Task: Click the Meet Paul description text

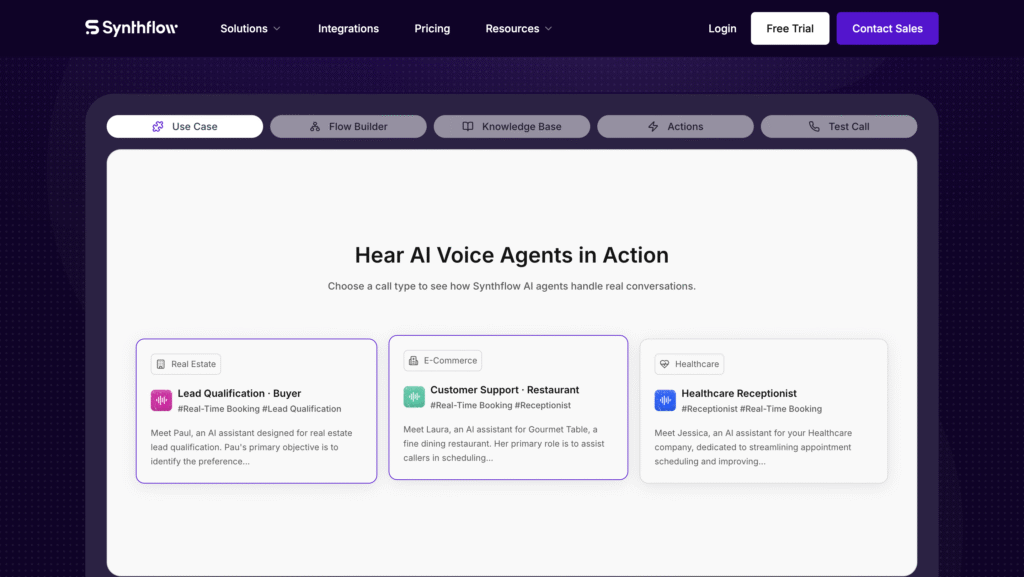Action: tap(251, 447)
